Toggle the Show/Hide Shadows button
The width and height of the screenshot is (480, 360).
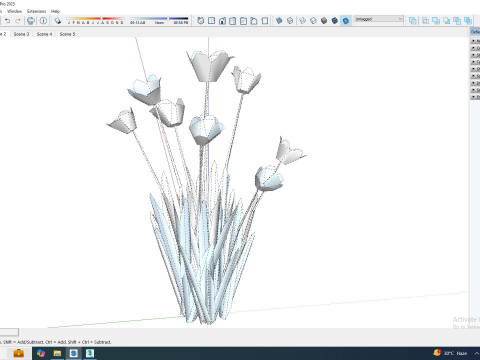click(x=58, y=21)
